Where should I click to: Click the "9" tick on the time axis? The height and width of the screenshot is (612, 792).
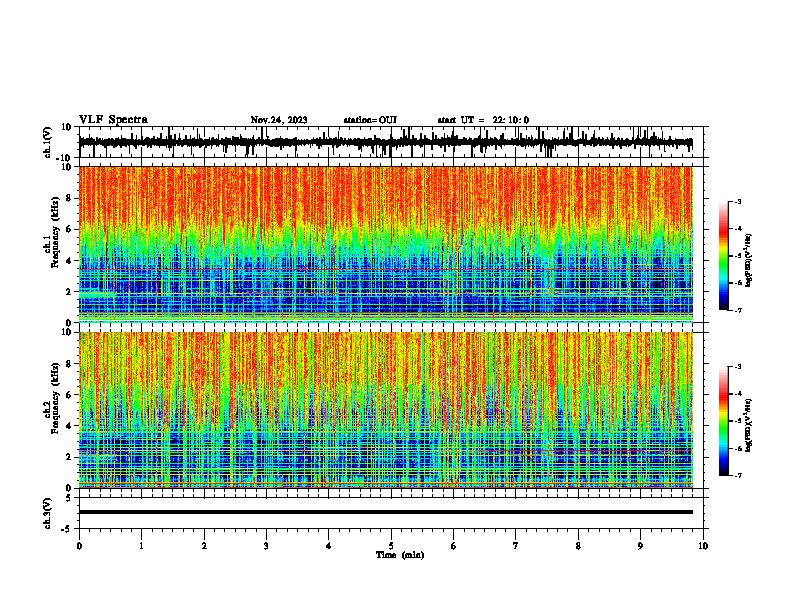[x=640, y=546]
